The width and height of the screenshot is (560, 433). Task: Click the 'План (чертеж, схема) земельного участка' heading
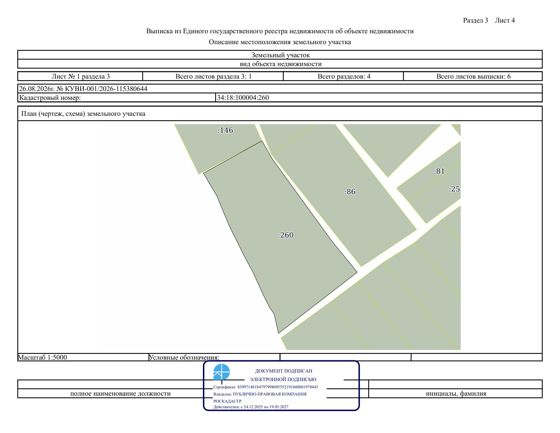[x=83, y=114]
